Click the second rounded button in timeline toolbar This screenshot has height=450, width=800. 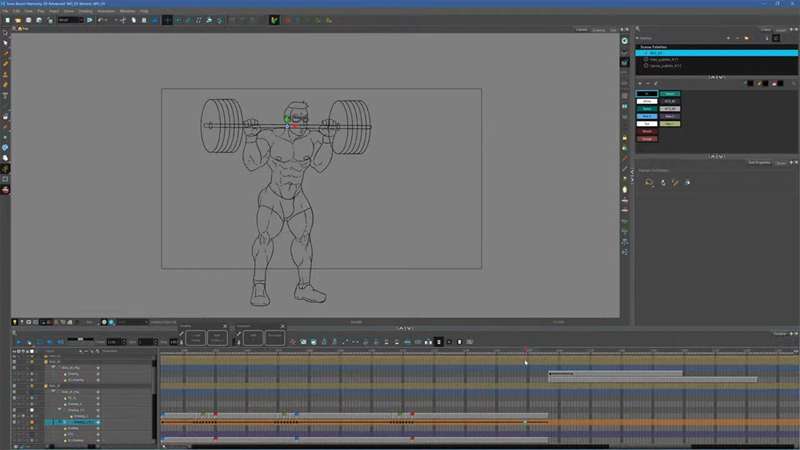click(217, 337)
